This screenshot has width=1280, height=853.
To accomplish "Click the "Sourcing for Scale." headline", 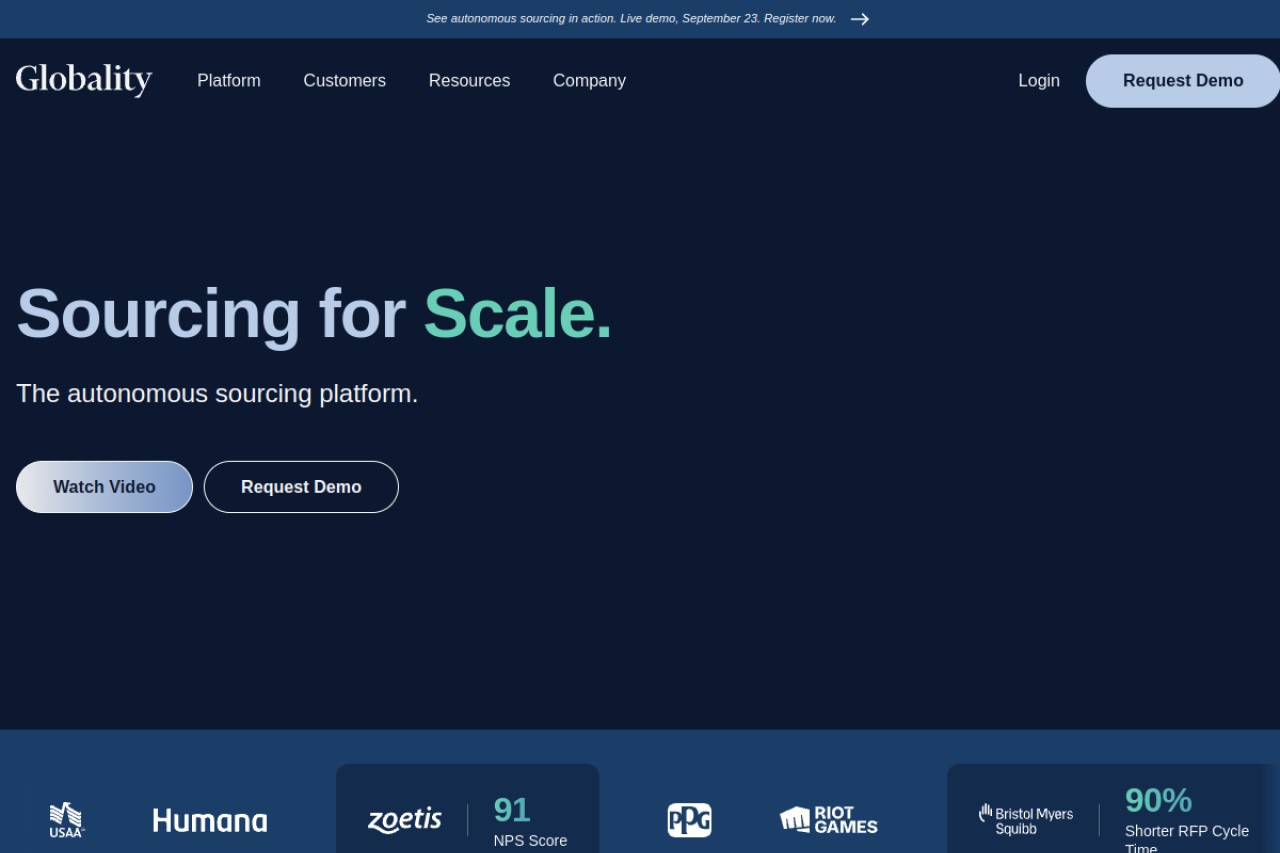I will 314,314.
